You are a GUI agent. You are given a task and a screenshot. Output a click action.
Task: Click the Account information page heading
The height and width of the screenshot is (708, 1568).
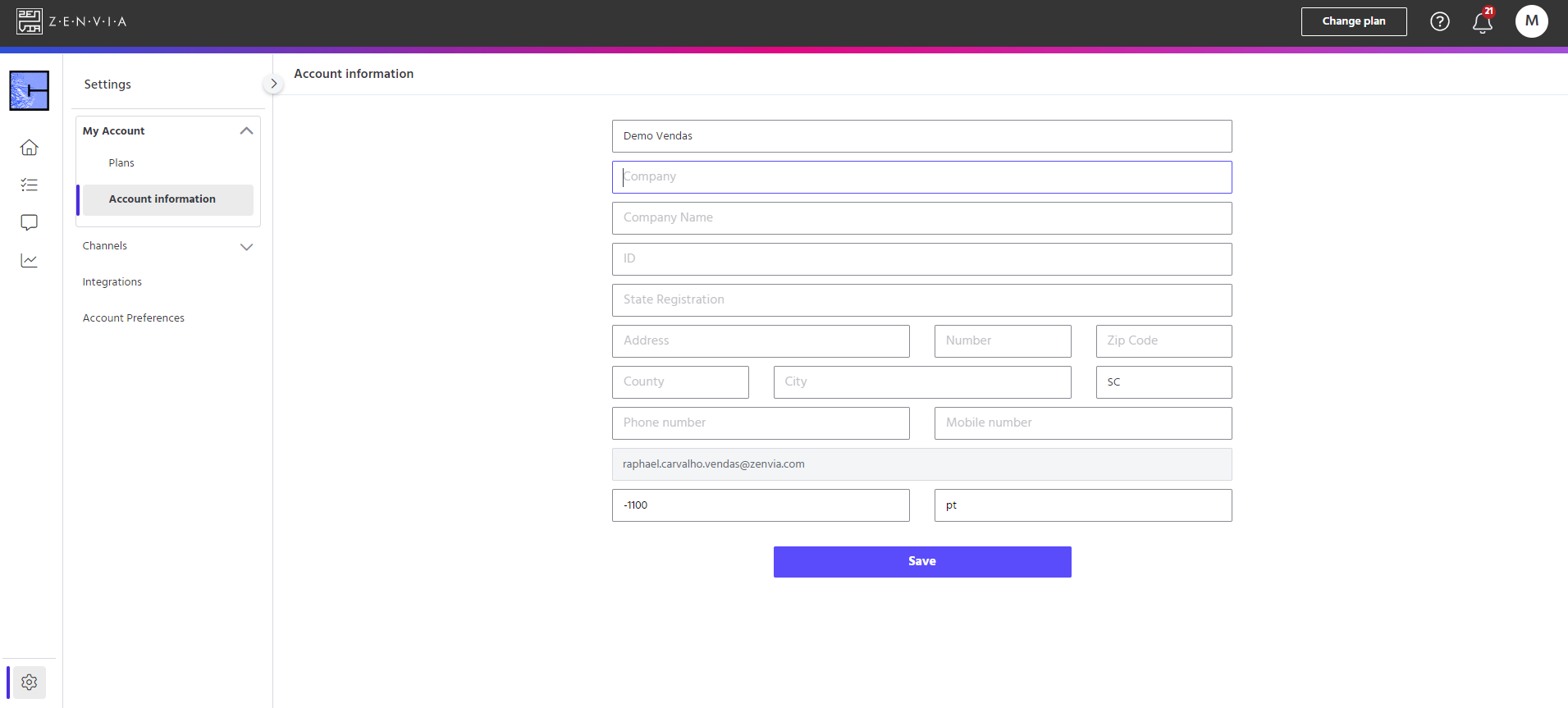pyautogui.click(x=354, y=74)
